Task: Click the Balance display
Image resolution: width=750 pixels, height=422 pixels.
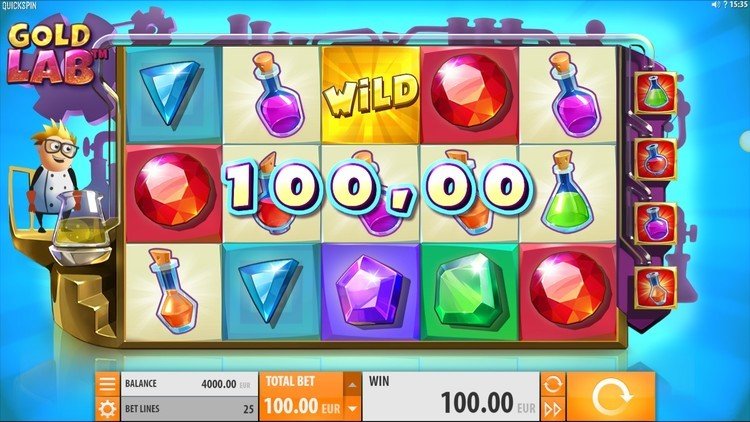Action: [x=189, y=384]
